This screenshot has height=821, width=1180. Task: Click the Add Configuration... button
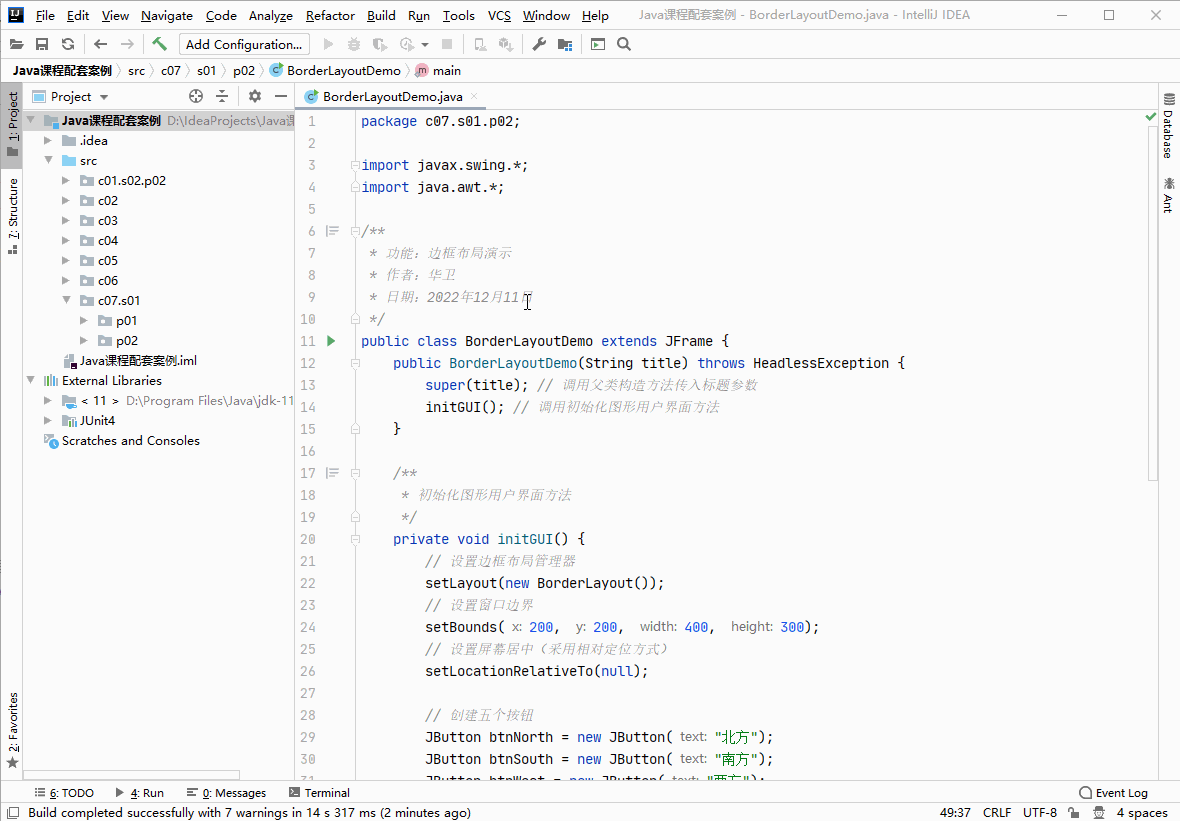point(244,44)
